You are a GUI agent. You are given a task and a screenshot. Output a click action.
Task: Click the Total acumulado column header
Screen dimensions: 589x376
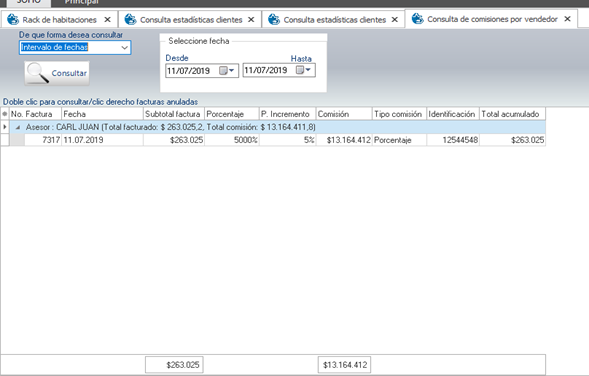tap(513, 114)
